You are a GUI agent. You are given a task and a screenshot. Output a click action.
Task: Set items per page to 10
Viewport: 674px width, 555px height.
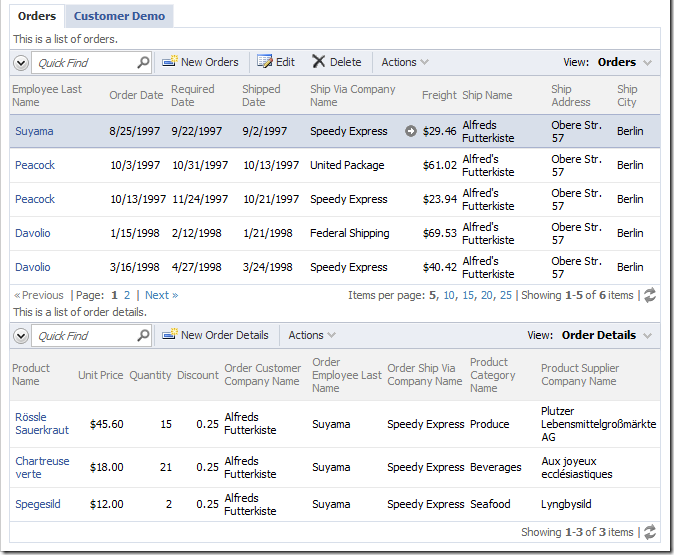(x=449, y=295)
